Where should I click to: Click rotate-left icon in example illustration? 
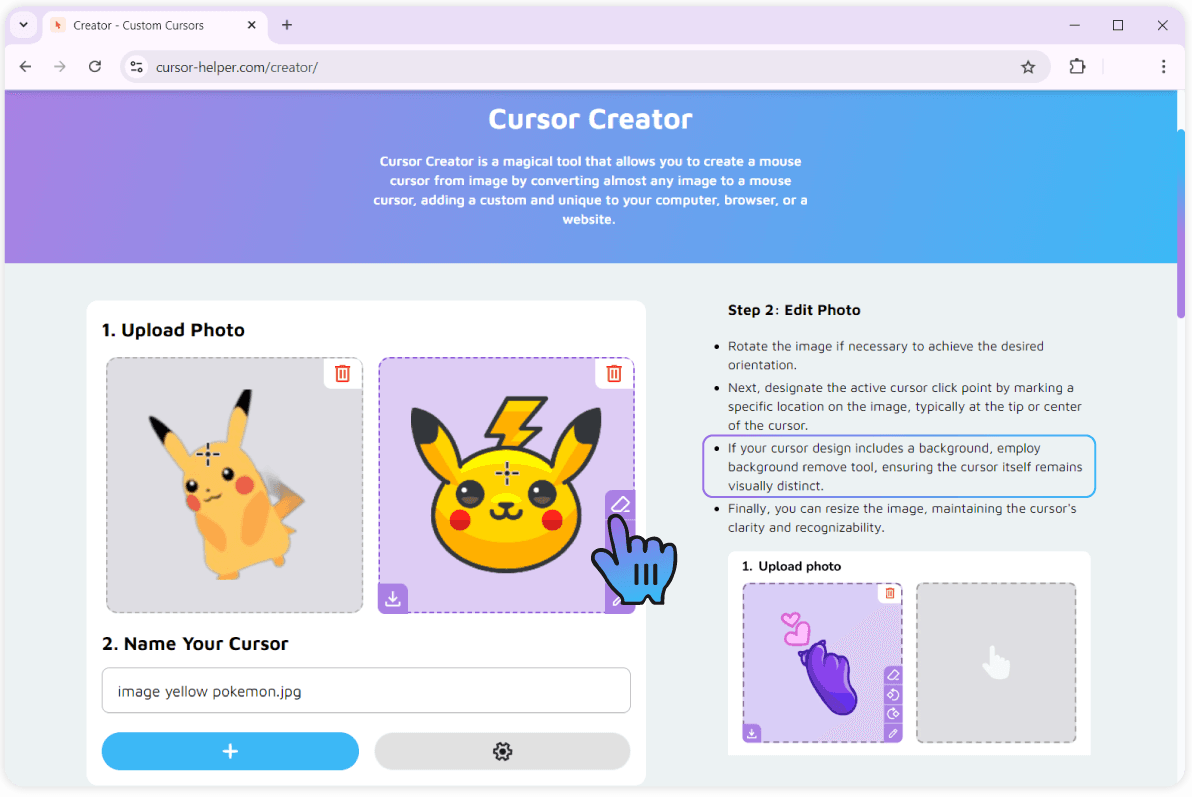tap(893, 694)
